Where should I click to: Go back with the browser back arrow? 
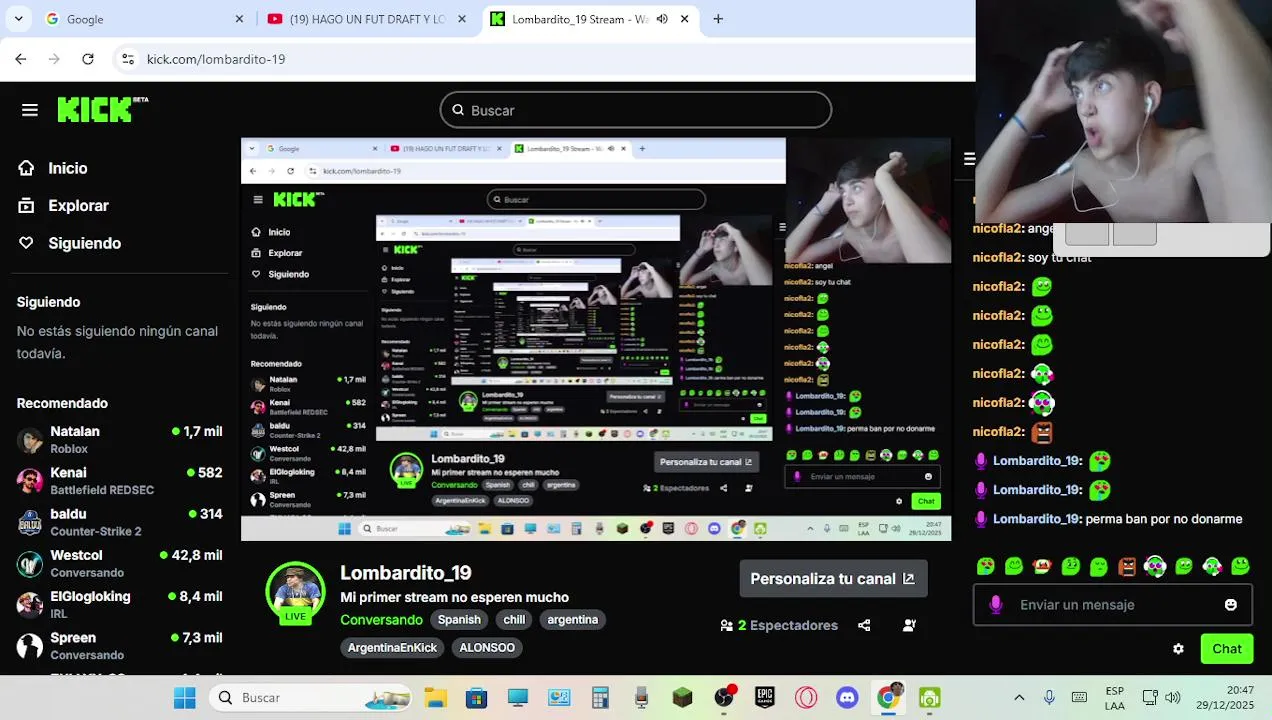point(21,59)
